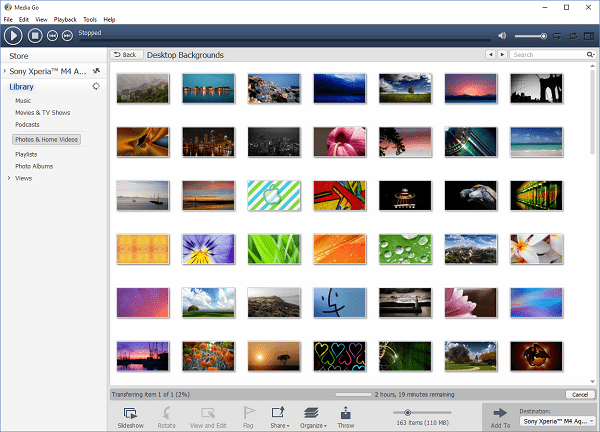Select Photo Albums in the Library
This screenshot has width=600, height=432.
pyautogui.click(x=34, y=166)
